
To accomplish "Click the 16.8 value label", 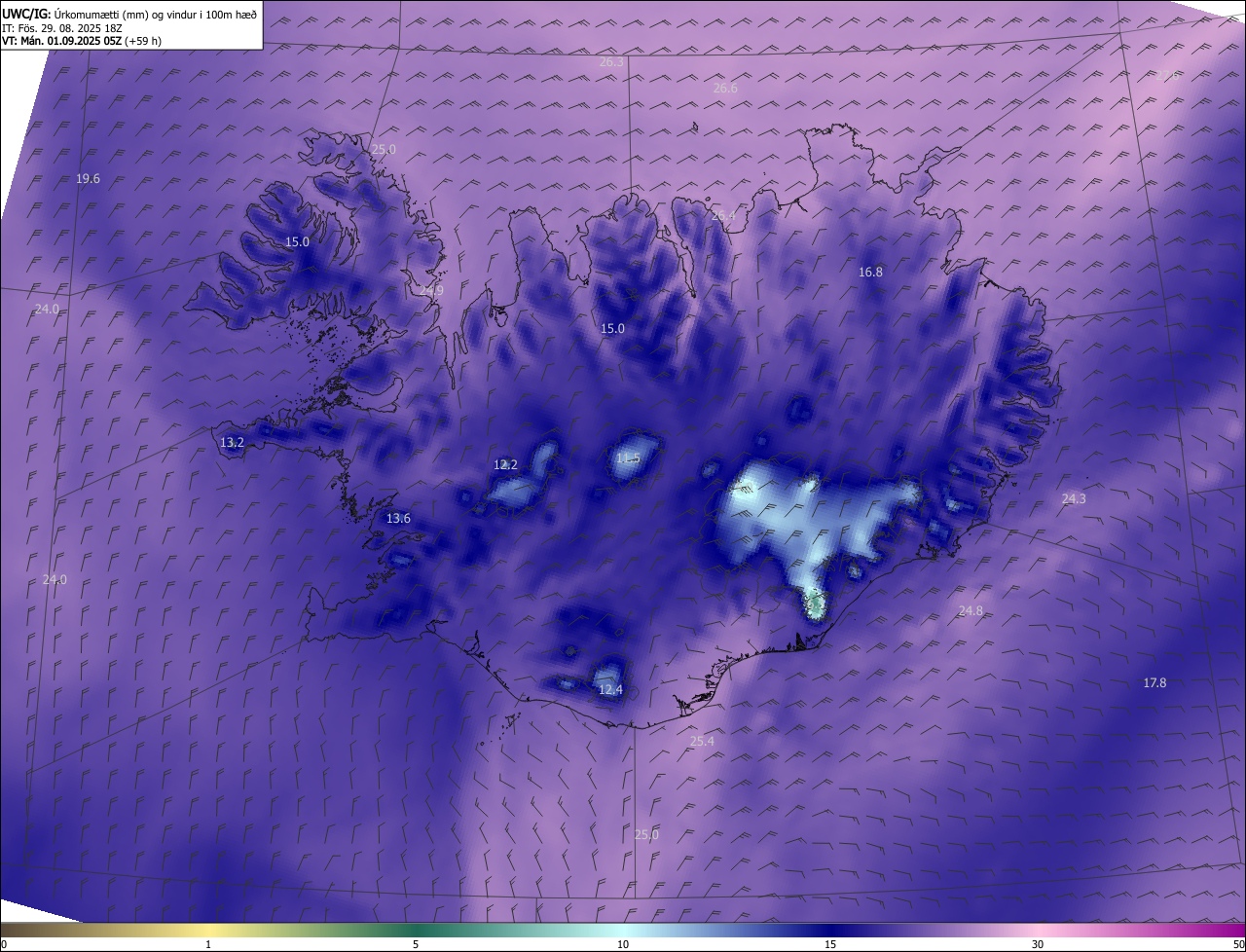I will point(870,273).
